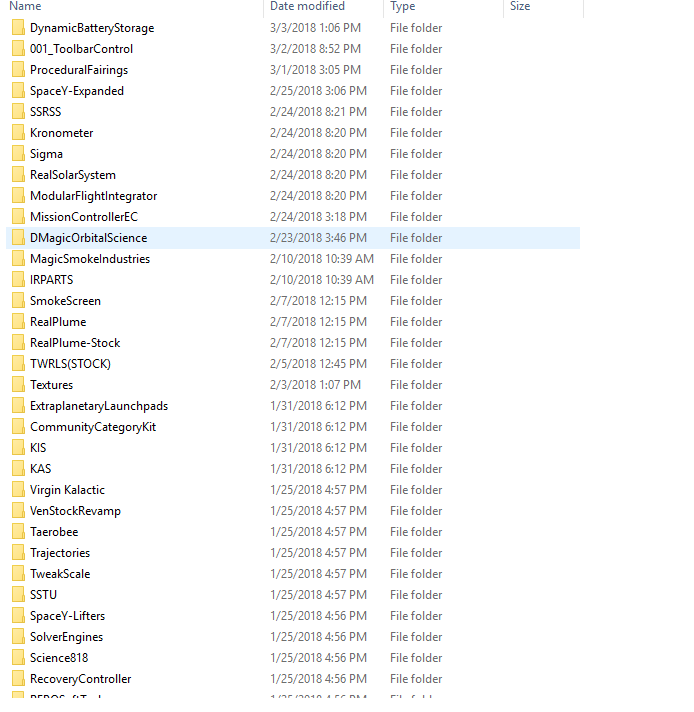This screenshot has height=712, width=694.
Task: Click date 2/5/2018 12:45 PM
Action: point(318,364)
